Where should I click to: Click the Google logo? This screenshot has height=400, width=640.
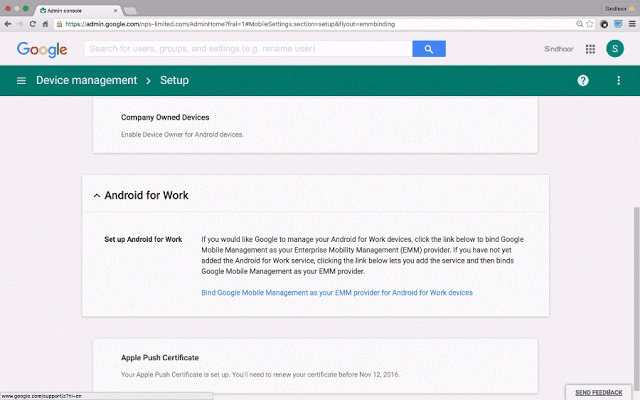[x=42, y=49]
